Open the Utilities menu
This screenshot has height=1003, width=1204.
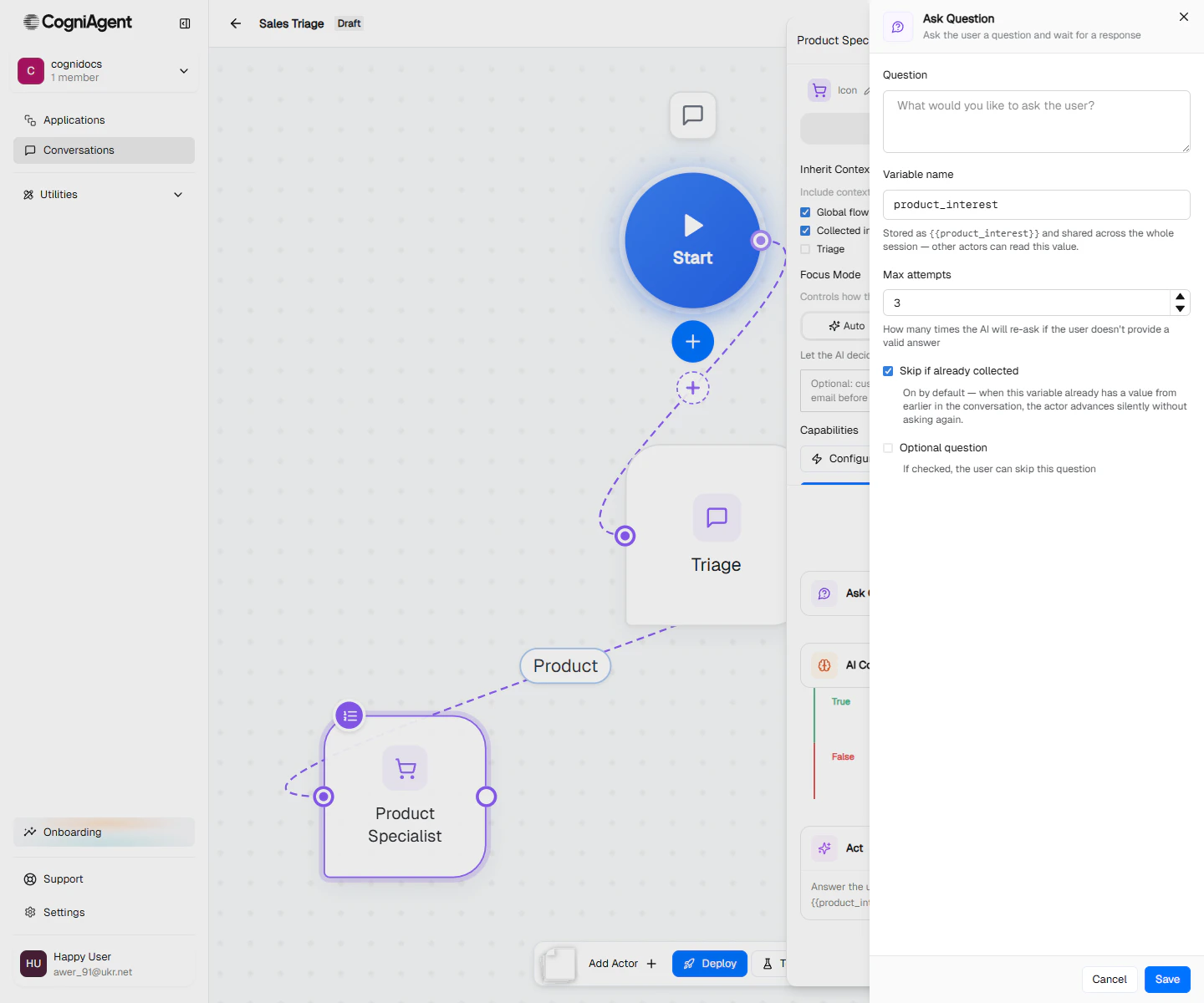104,195
